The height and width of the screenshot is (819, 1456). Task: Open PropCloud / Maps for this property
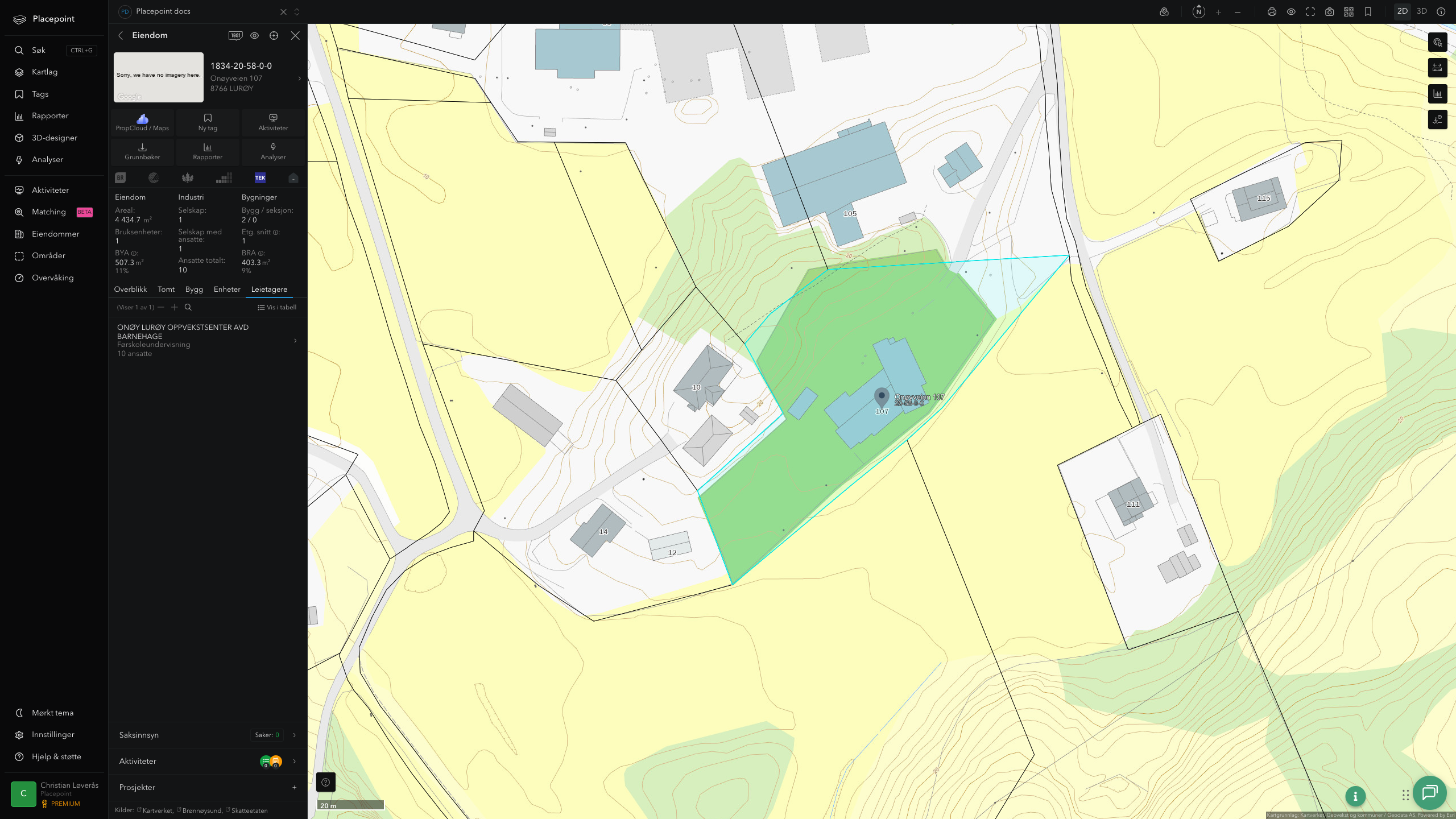[142, 122]
